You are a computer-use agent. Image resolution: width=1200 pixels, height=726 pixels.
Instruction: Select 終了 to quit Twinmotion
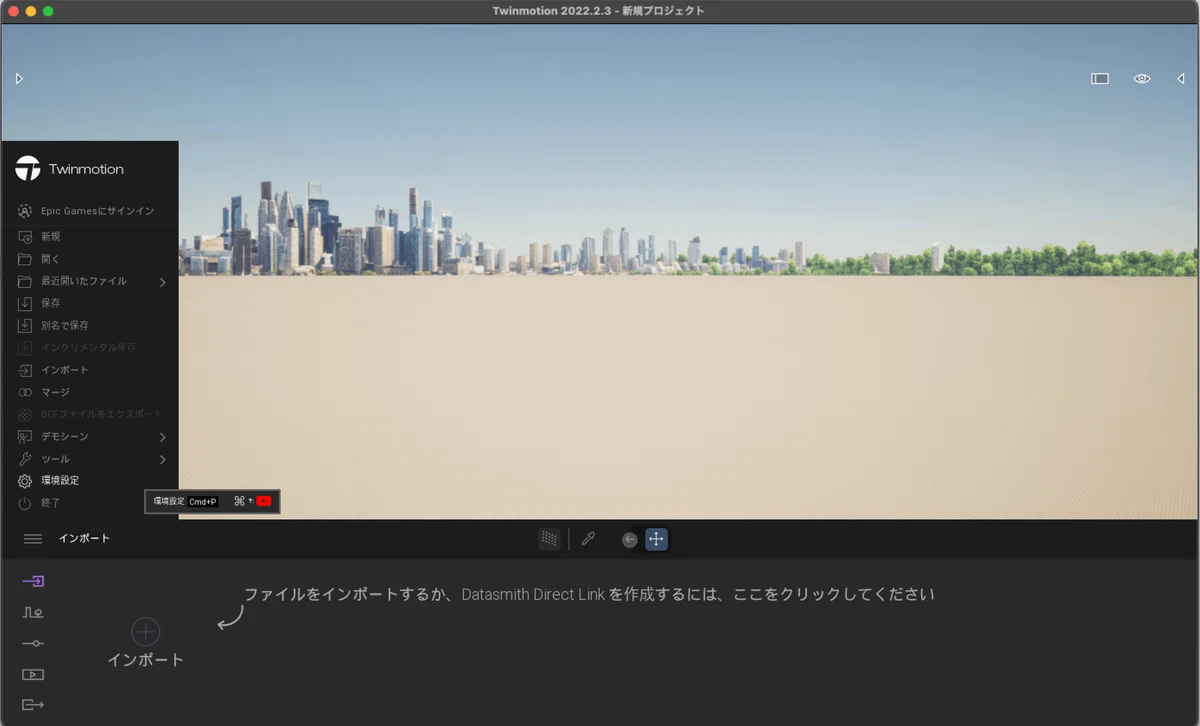pyautogui.click(x=51, y=503)
